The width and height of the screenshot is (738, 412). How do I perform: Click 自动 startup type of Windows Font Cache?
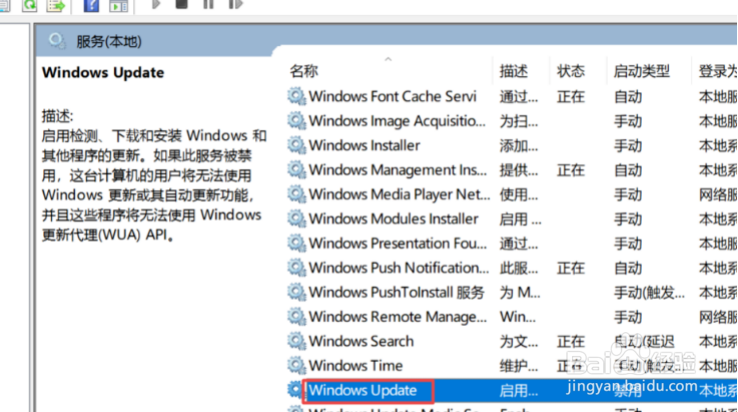pos(627,97)
